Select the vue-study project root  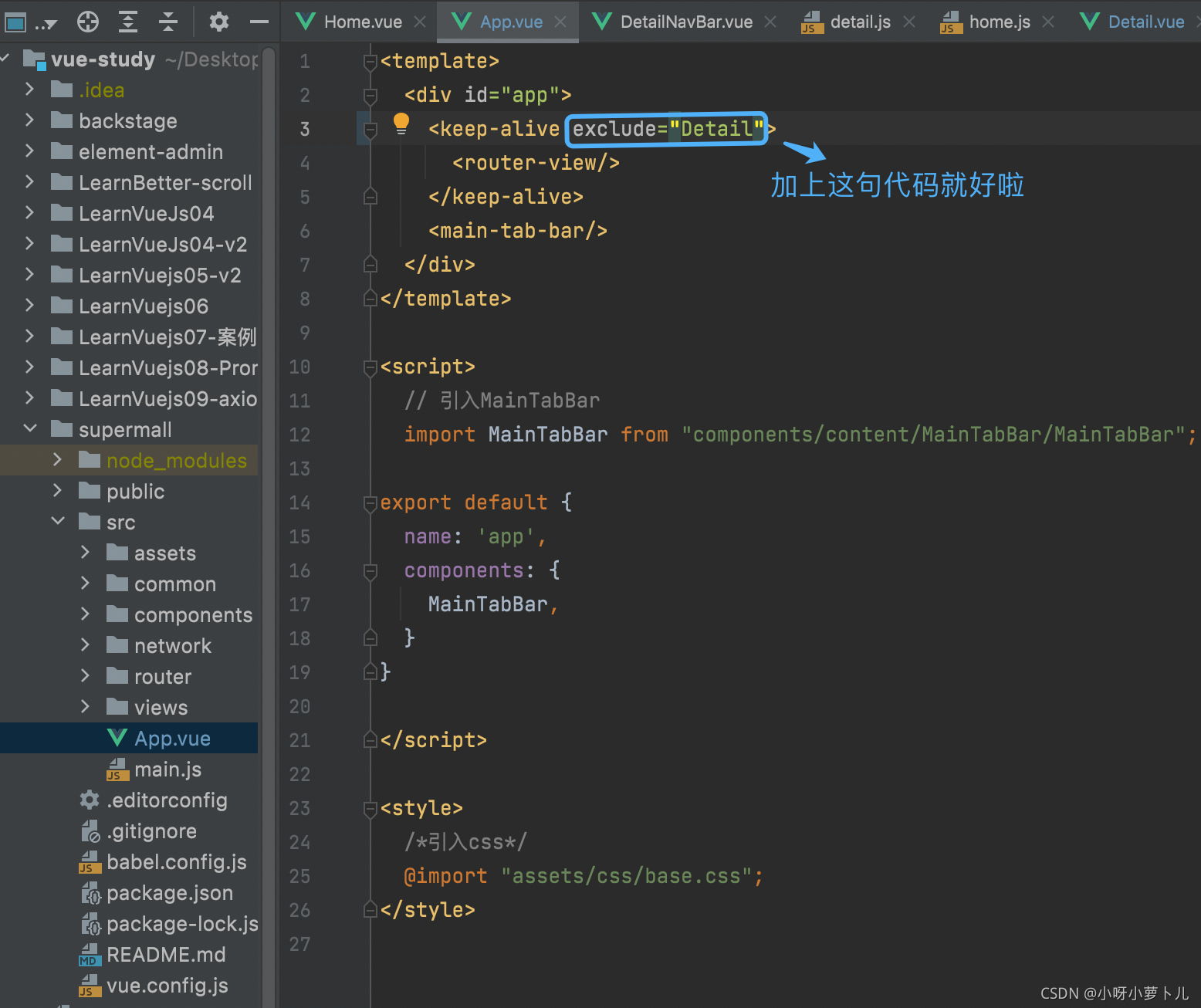129,59
